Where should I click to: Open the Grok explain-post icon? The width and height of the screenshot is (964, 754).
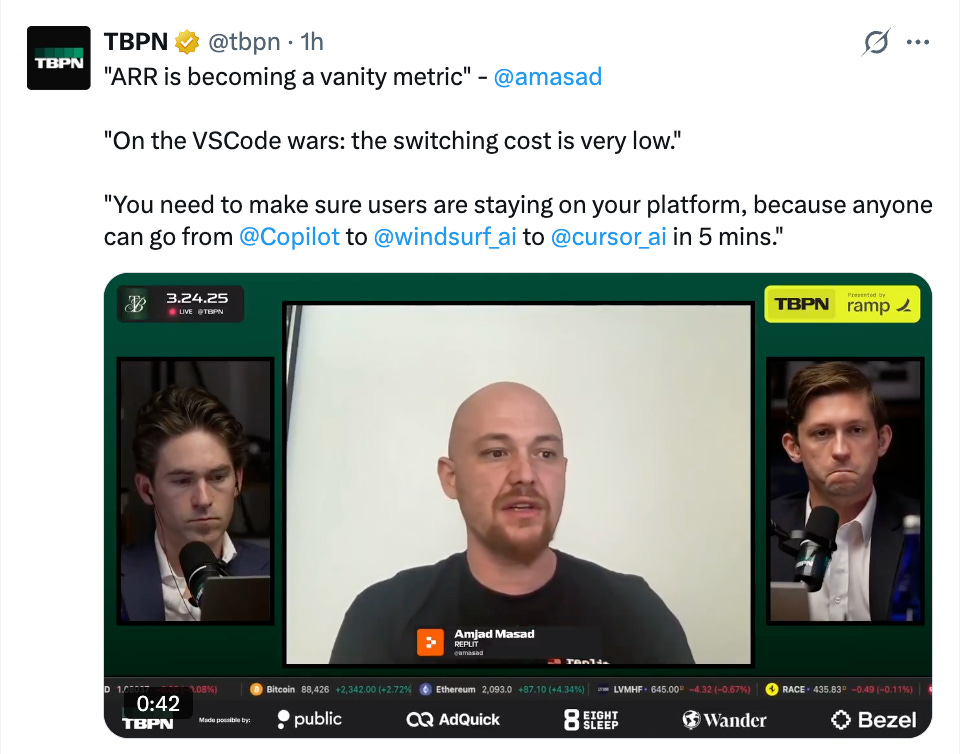pyautogui.click(x=876, y=42)
